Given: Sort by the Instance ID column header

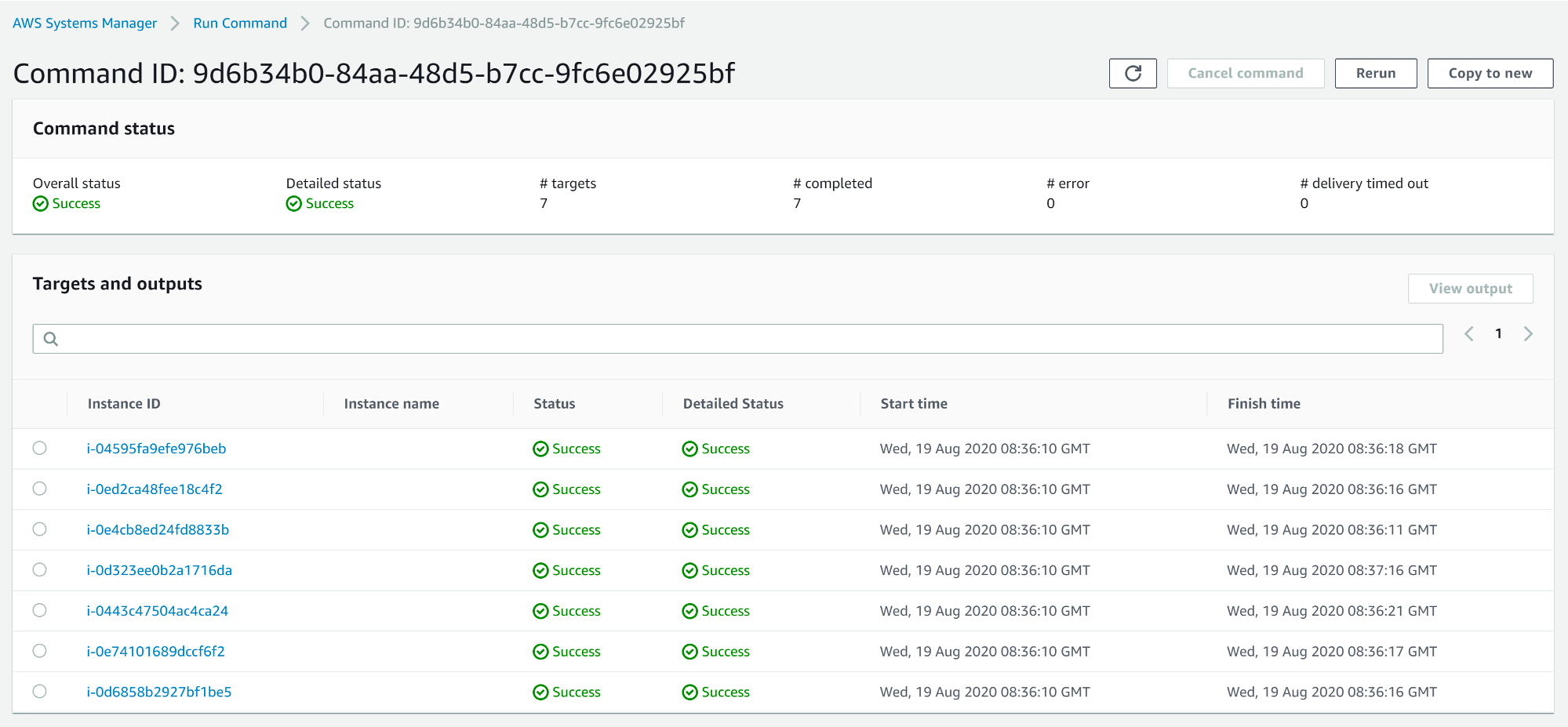Looking at the screenshot, I should pos(124,404).
